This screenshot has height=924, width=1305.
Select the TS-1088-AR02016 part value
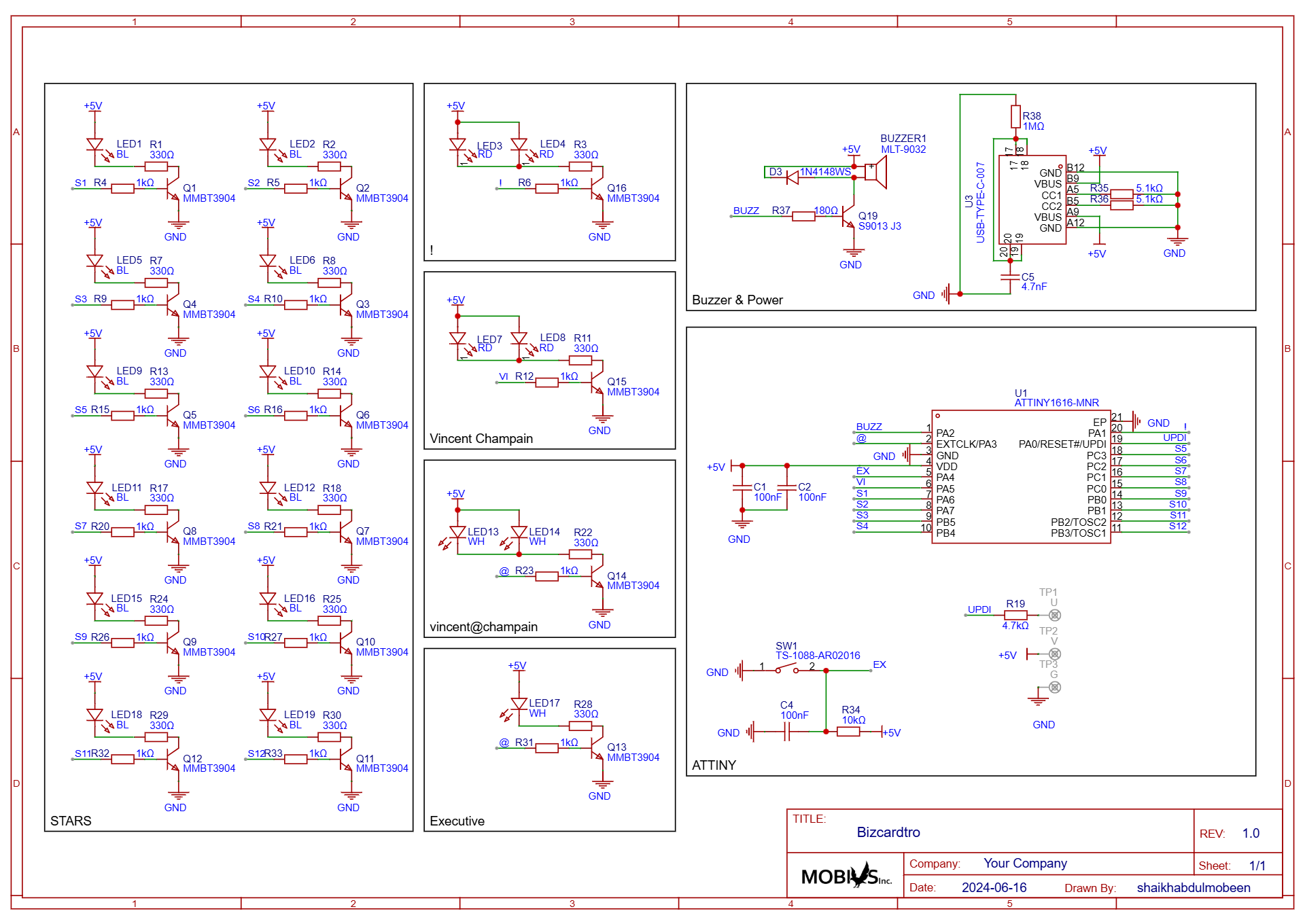point(818,656)
